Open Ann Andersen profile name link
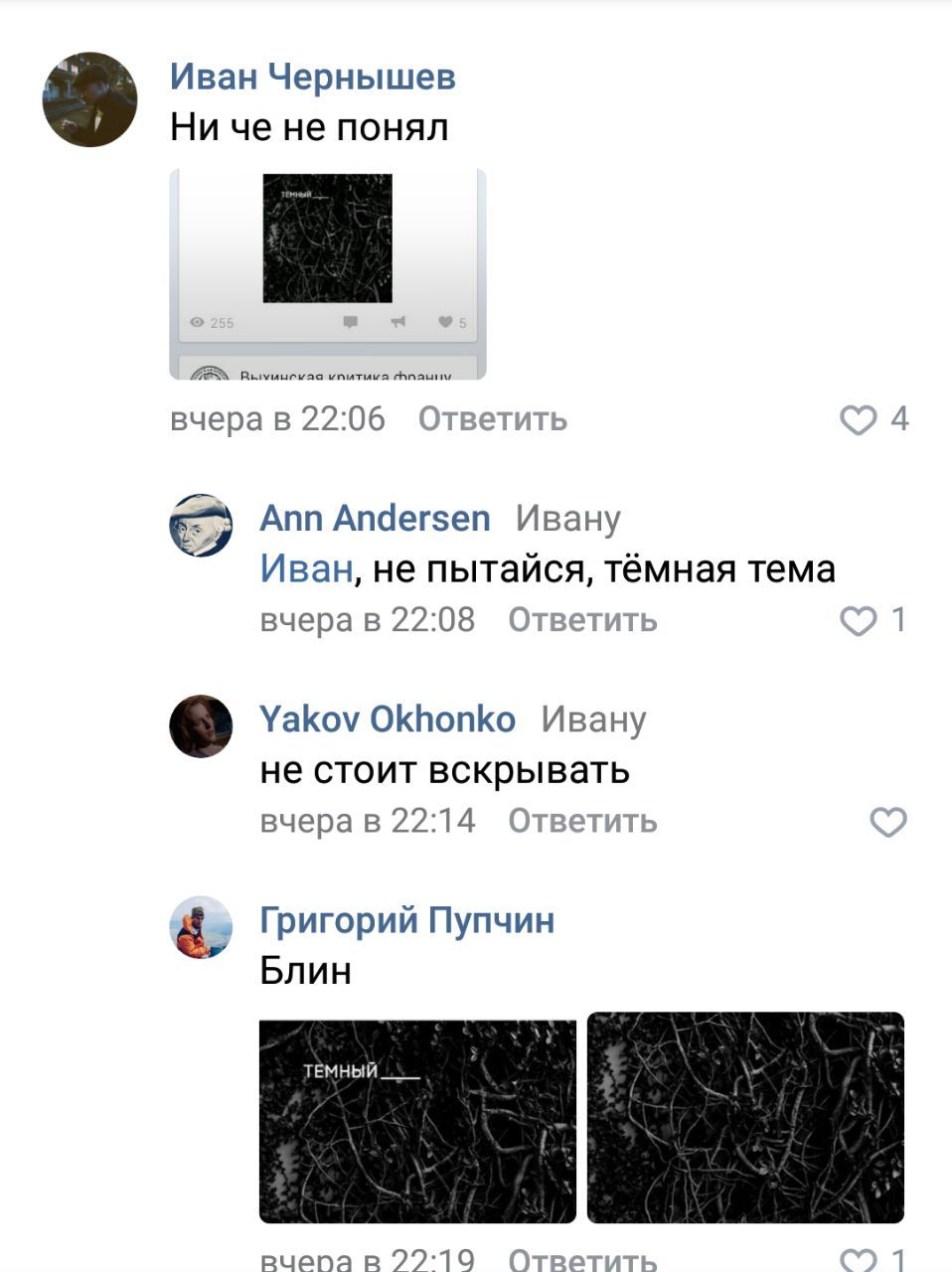The image size is (952, 1272). coord(375,518)
